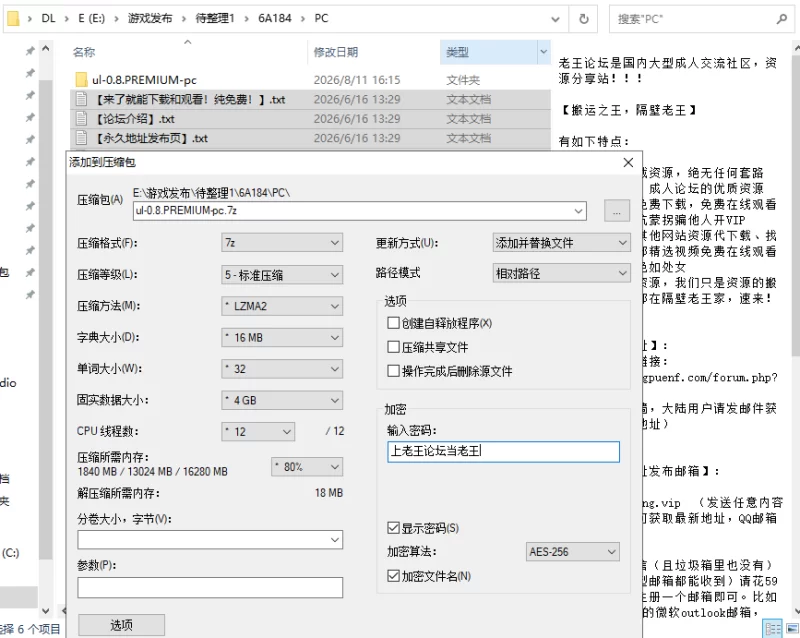The height and width of the screenshot is (638, 800).
Task: Close the 添加到压缩包 dialog
Action: [628, 162]
